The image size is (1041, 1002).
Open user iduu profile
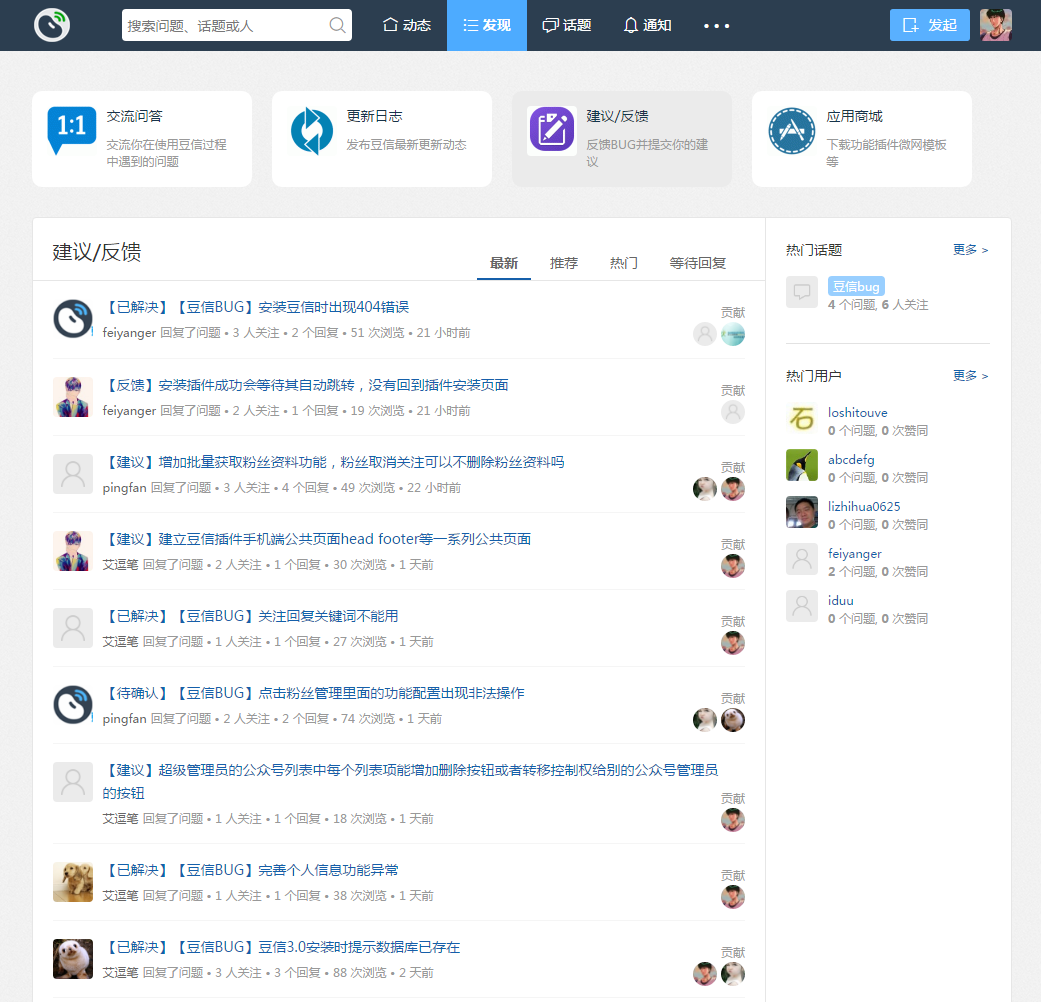point(841,601)
